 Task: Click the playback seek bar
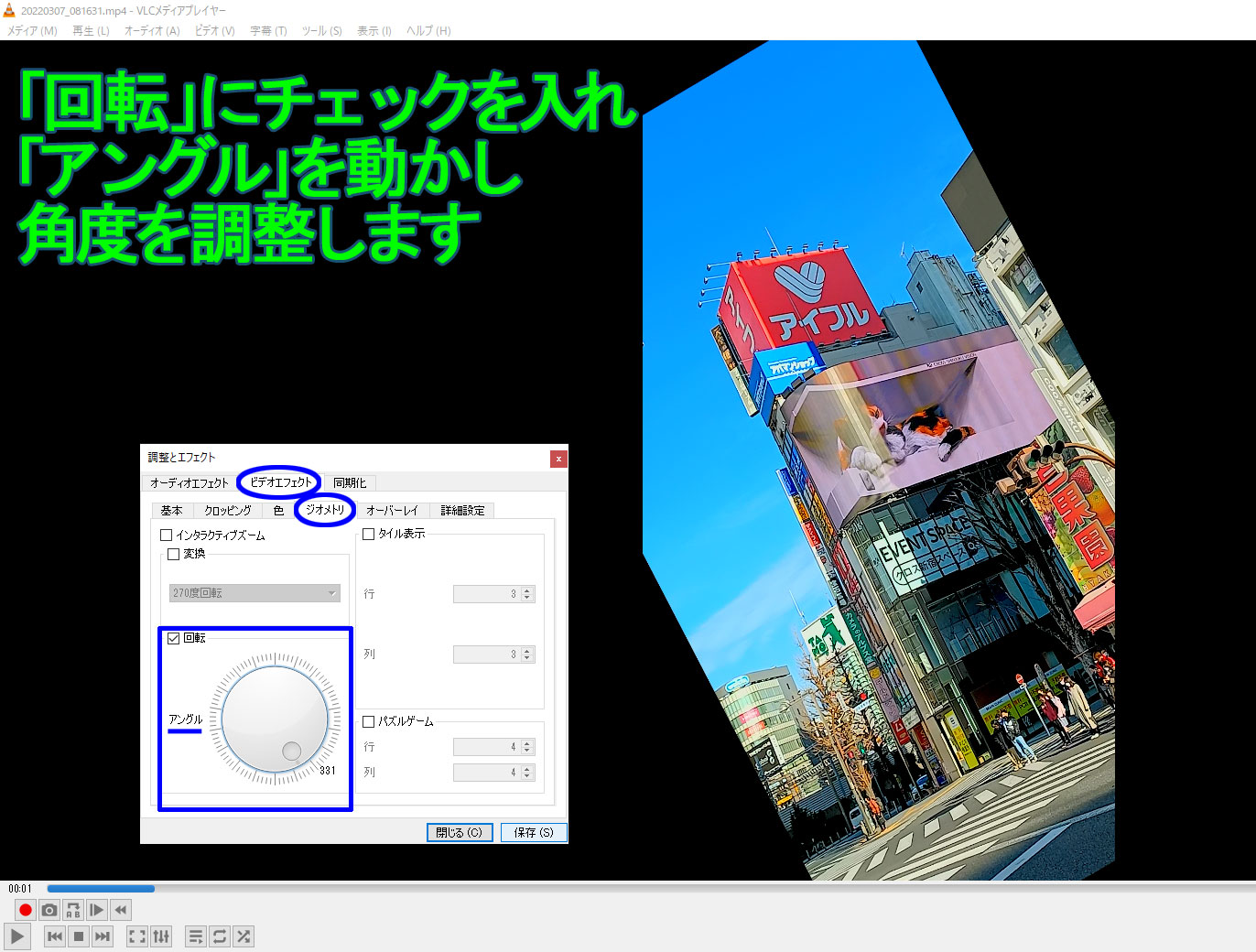650,888
